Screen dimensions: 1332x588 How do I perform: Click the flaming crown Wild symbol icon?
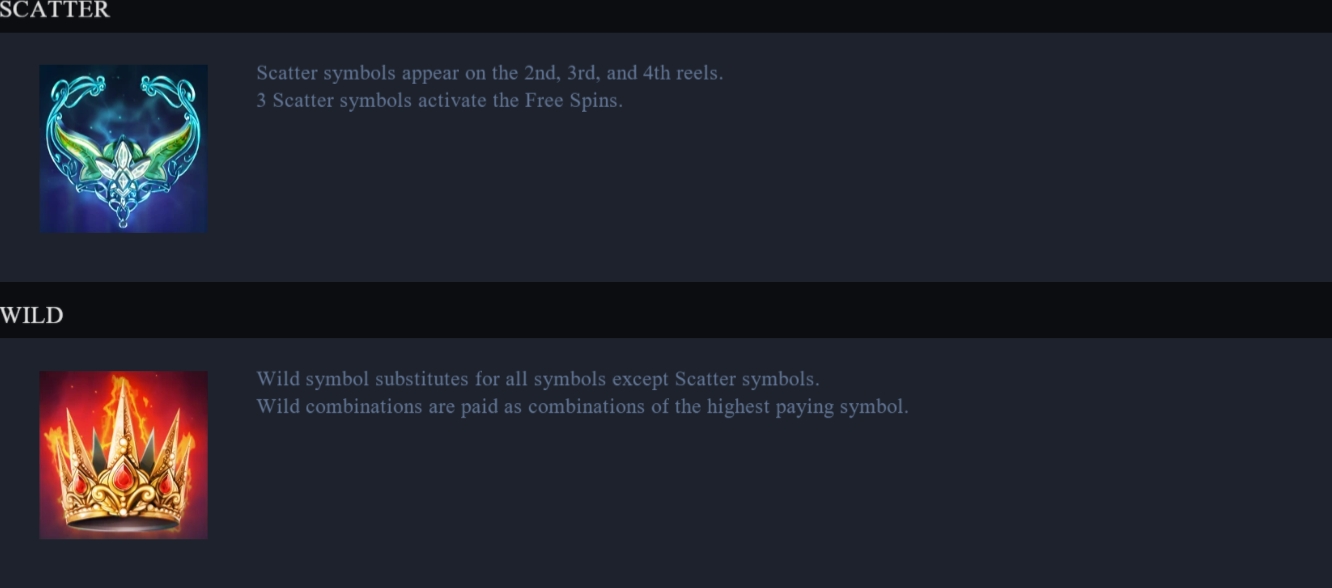pos(123,455)
